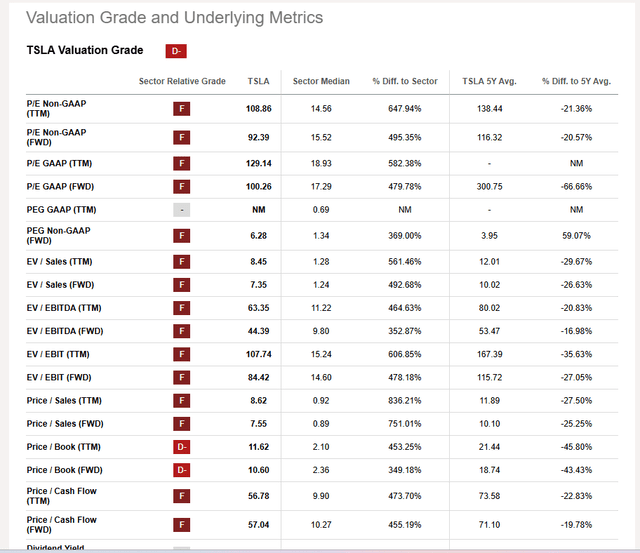Click F grade badge for P/E GAAP (FWD)
Screen dimensions: 640x553
pyautogui.click(x=182, y=187)
